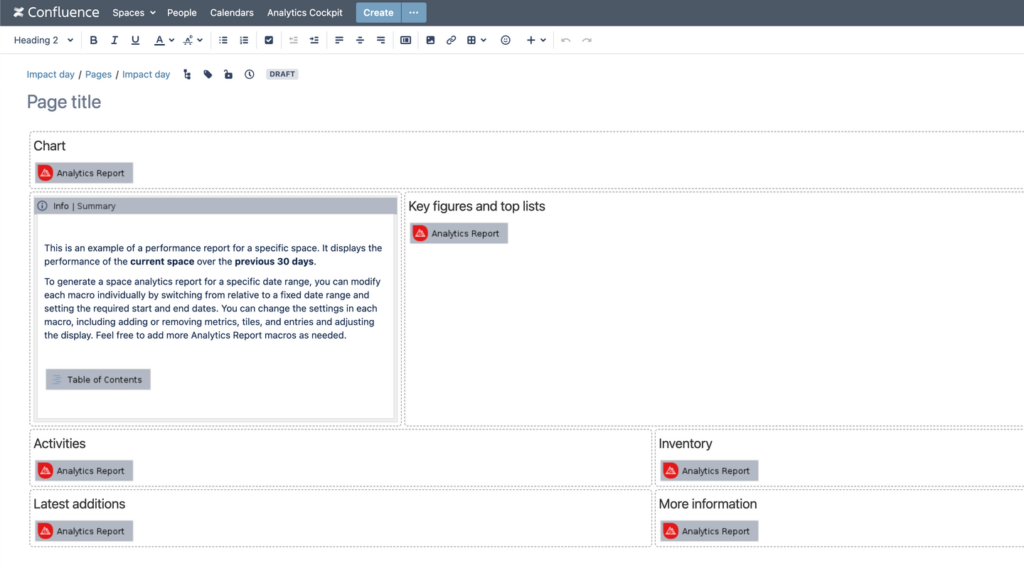Screen dimensions: 1024x571
Task: Click the Create button
Action: 378,12
